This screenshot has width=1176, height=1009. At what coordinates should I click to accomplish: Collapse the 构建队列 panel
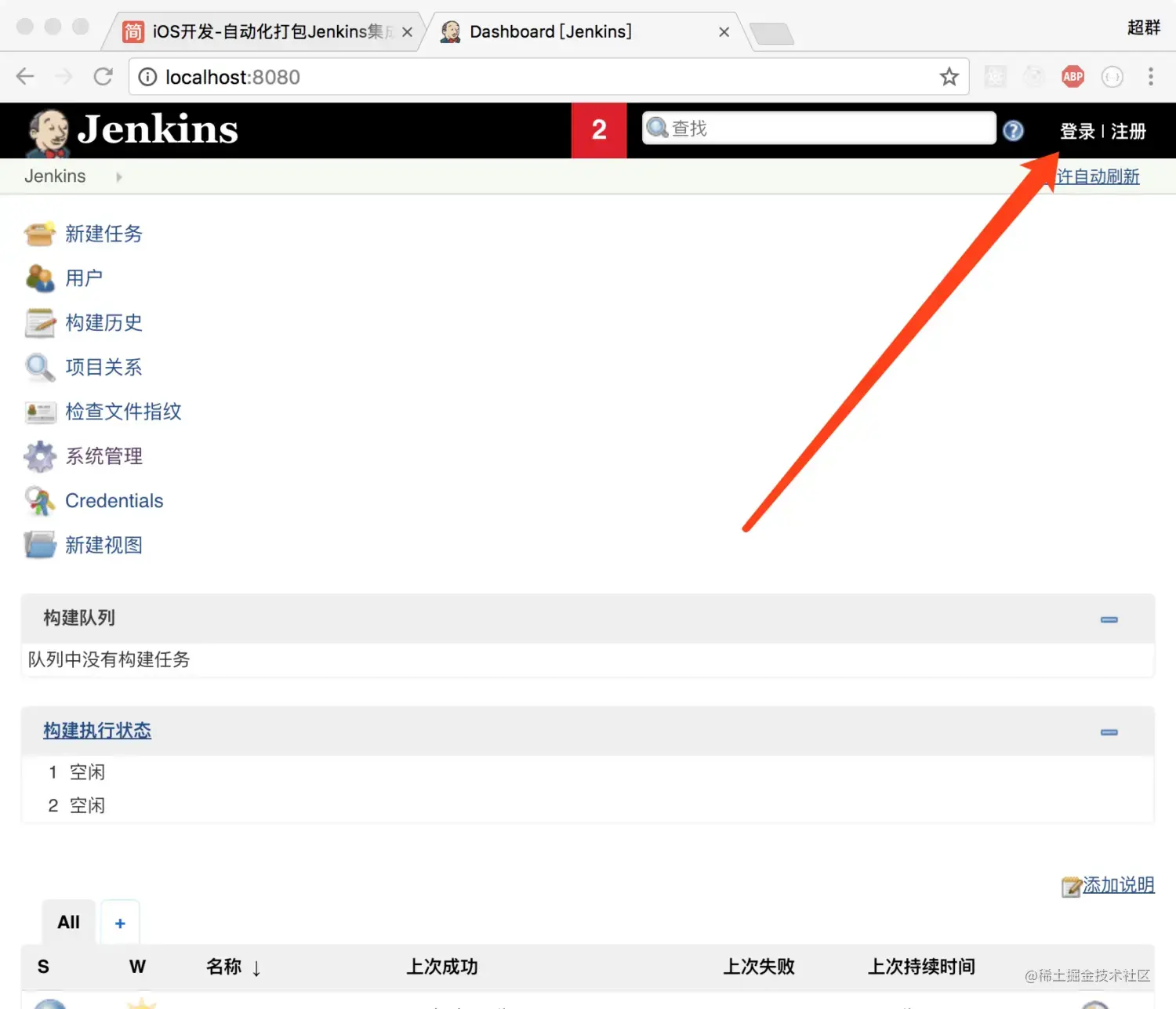(x=1109, y=619)
